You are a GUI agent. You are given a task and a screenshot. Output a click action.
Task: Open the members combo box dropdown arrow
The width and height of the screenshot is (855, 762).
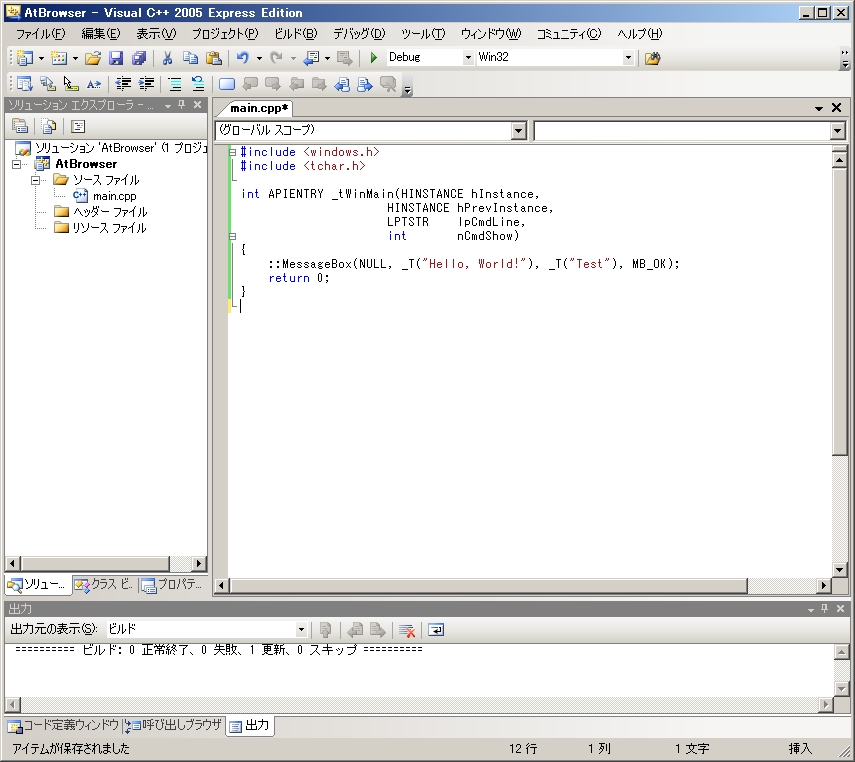click(x=838, y=130)
